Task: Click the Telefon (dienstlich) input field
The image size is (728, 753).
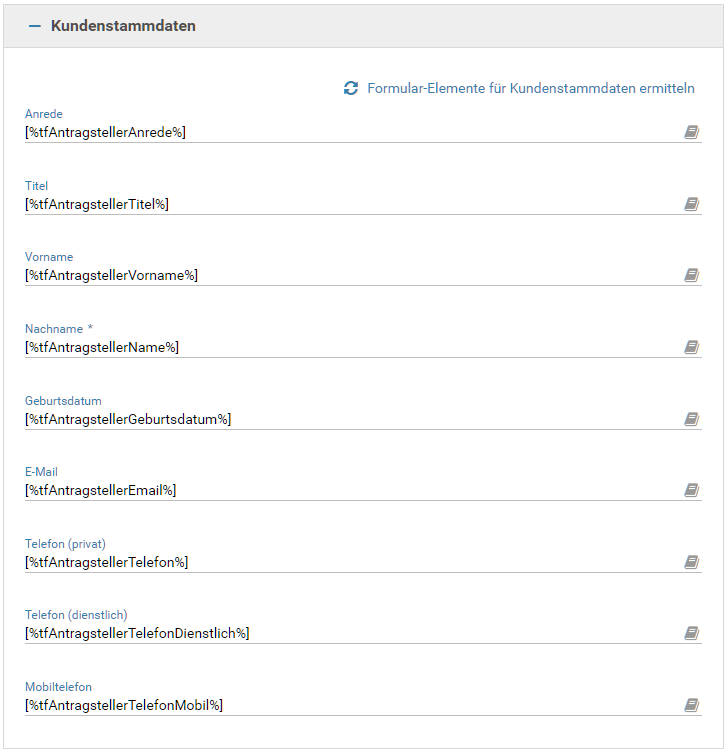Action: tap(350, 633)
